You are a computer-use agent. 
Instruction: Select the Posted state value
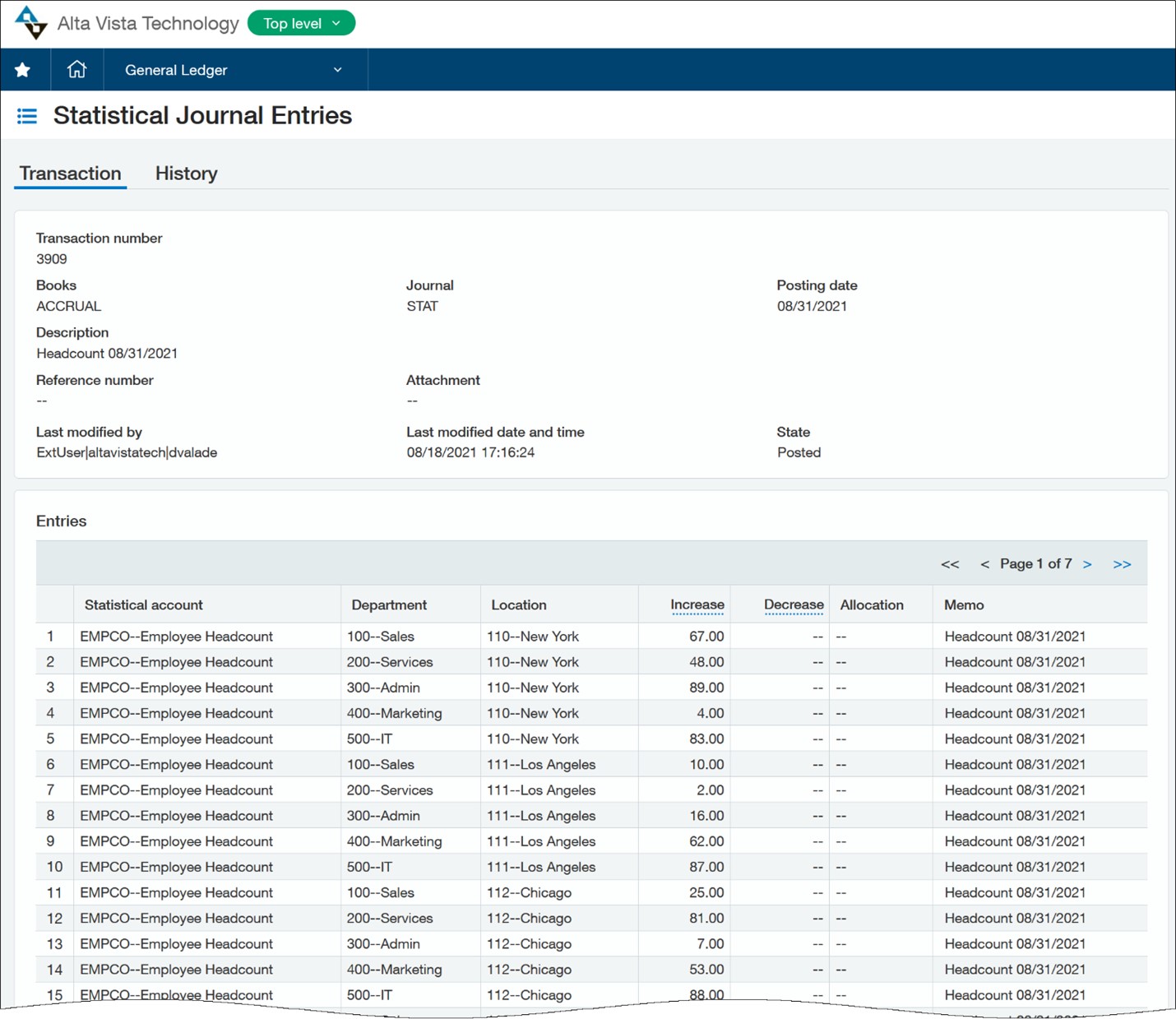click(x=799, y=452)
